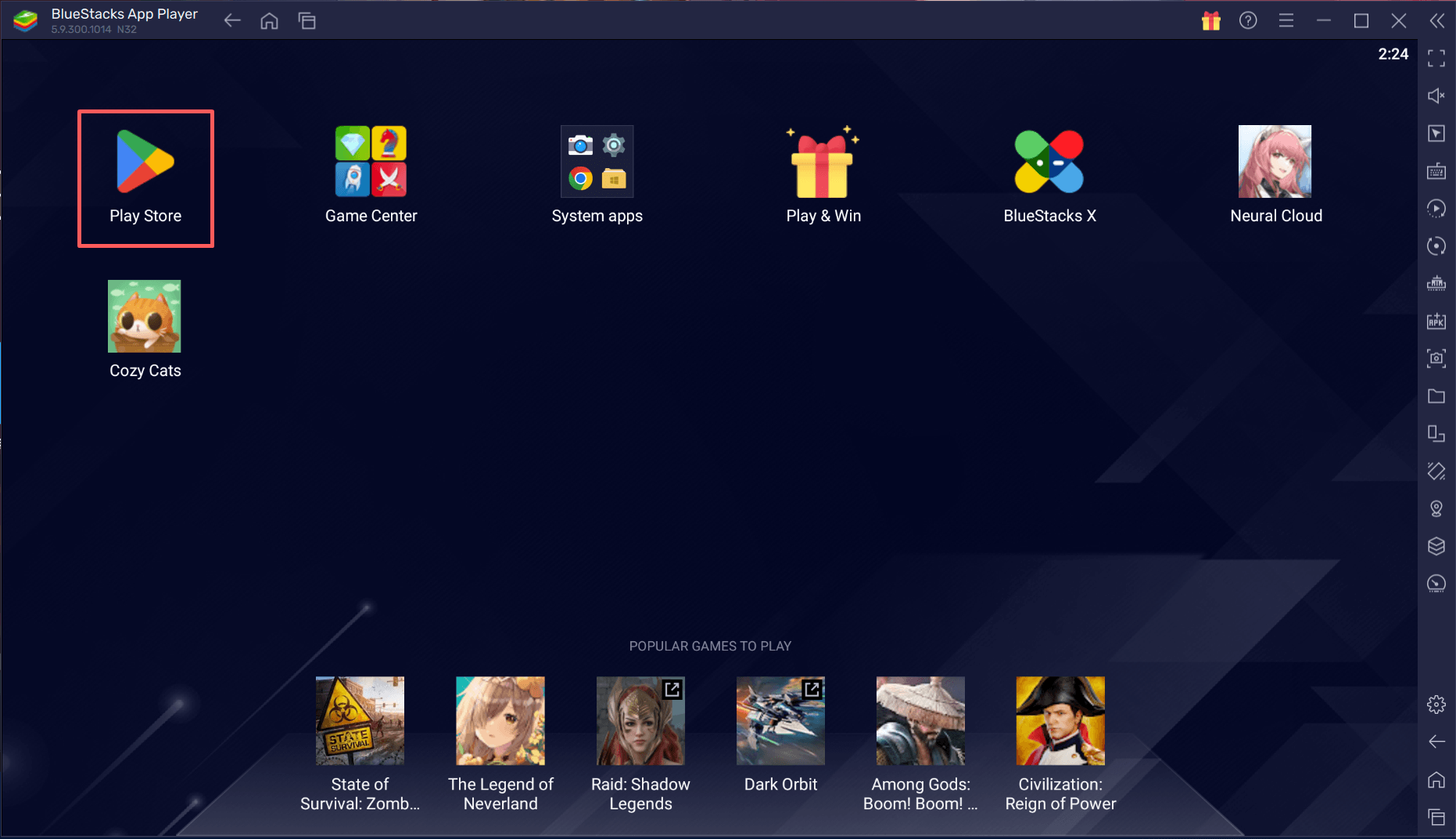
Task: Open the BlueStacks X app
Action: coord(1049,175)
